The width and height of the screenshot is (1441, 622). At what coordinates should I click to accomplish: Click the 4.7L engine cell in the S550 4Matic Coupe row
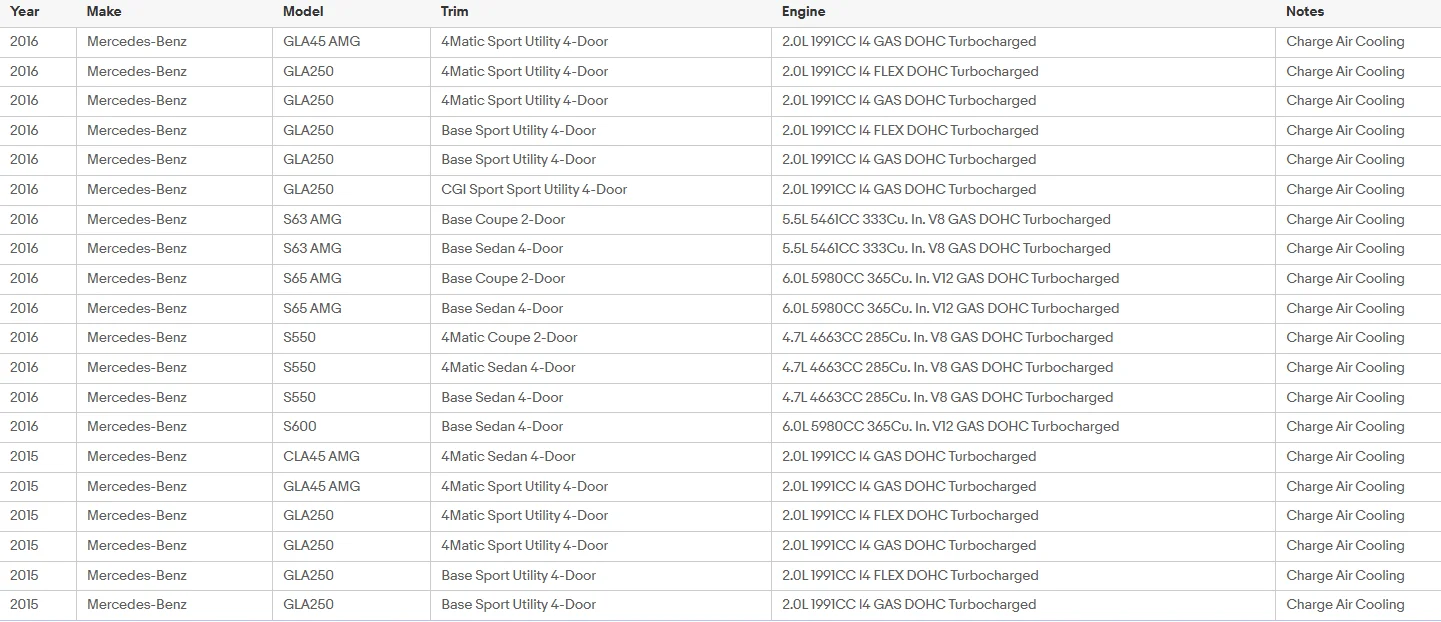[x=947, y=337]
